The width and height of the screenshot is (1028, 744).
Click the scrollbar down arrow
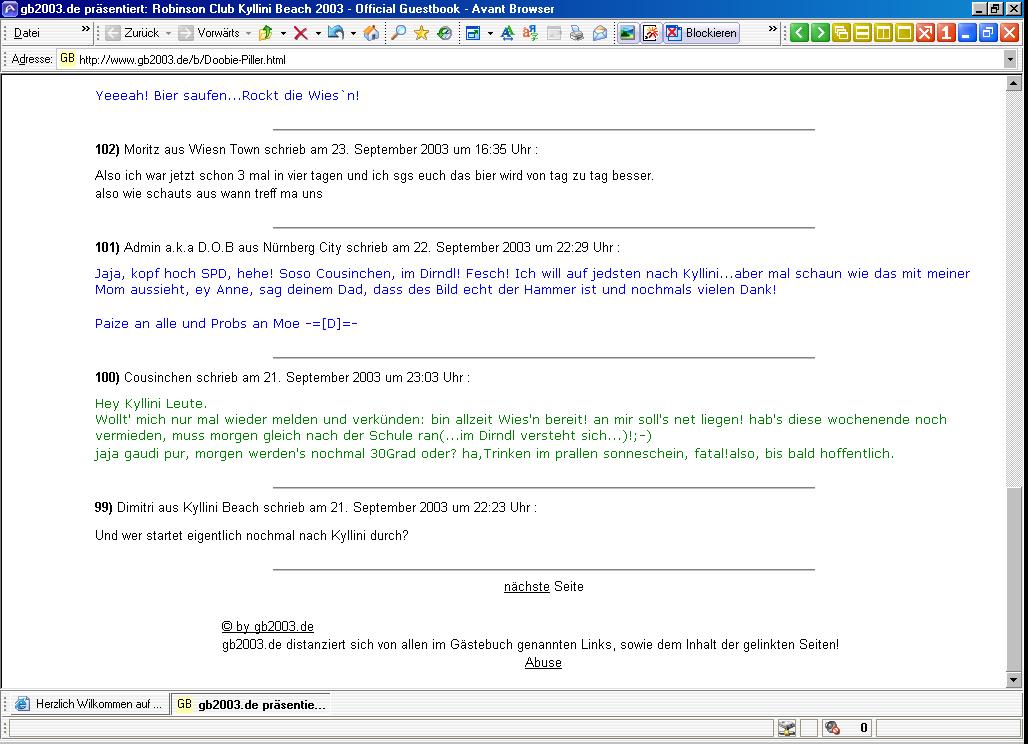1014,680
